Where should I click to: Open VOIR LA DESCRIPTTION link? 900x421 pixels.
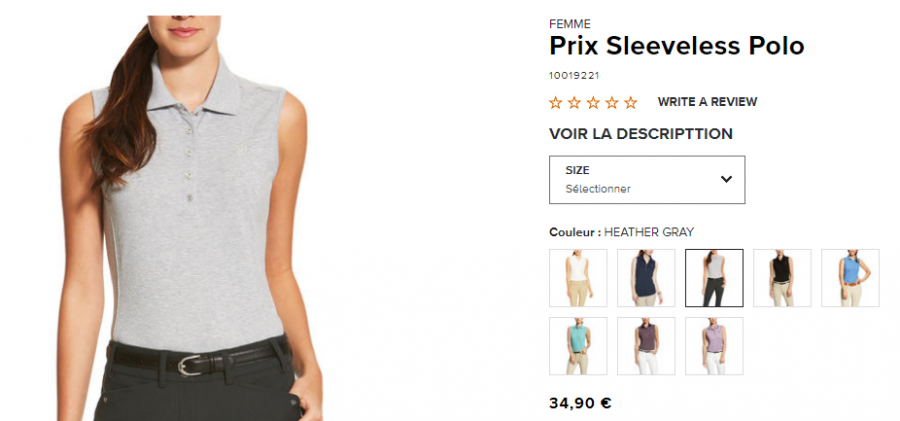pyautogui.click(x=641, y=134)
